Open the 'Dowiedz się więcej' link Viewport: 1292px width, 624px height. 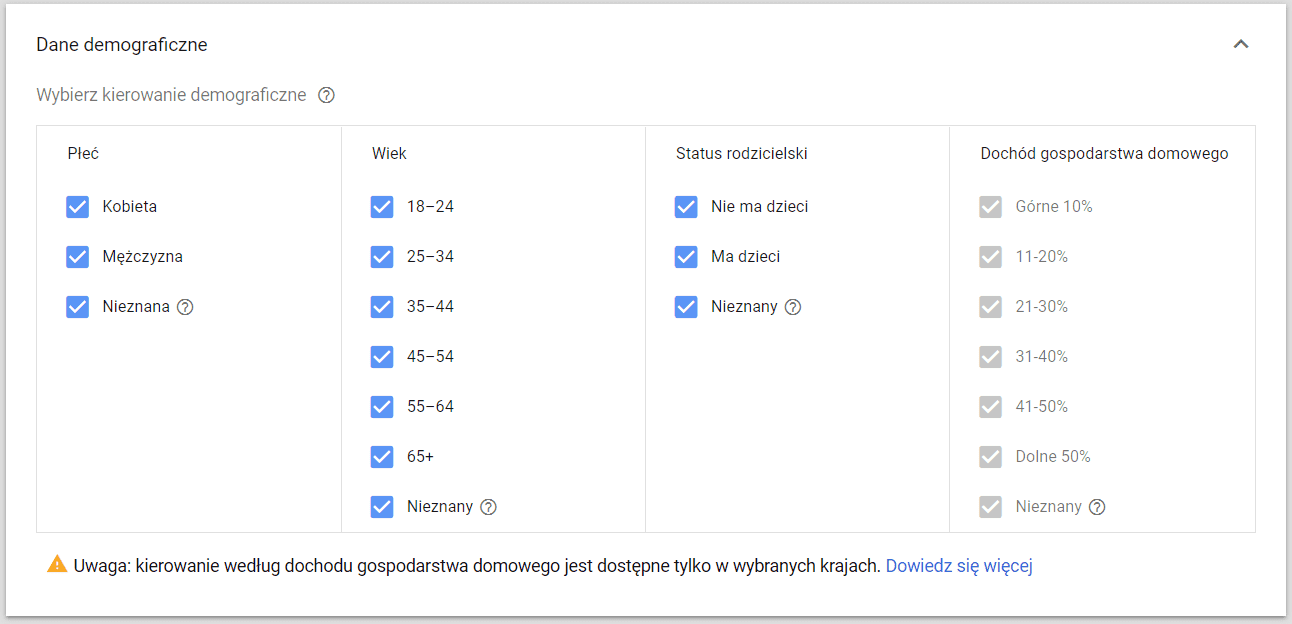[959, 565]
